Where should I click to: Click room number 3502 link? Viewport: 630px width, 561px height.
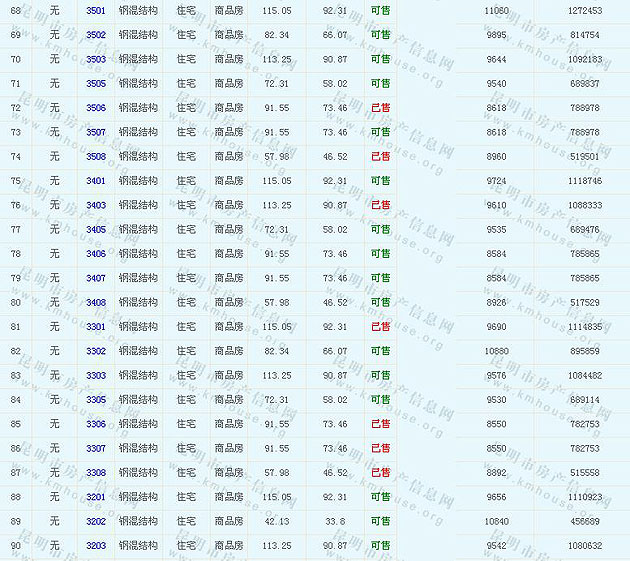pos(96,34)
